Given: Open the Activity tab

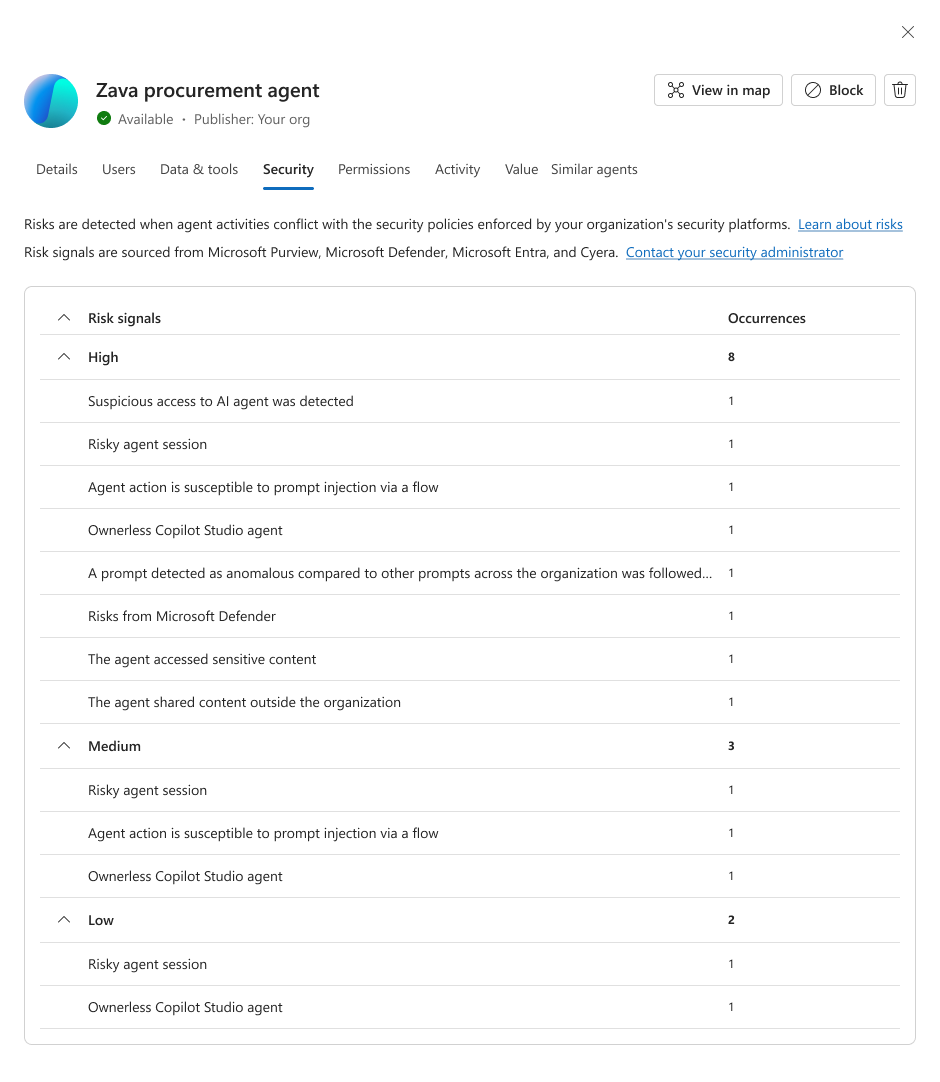Looking at the screenshot, I should (457, 170).
